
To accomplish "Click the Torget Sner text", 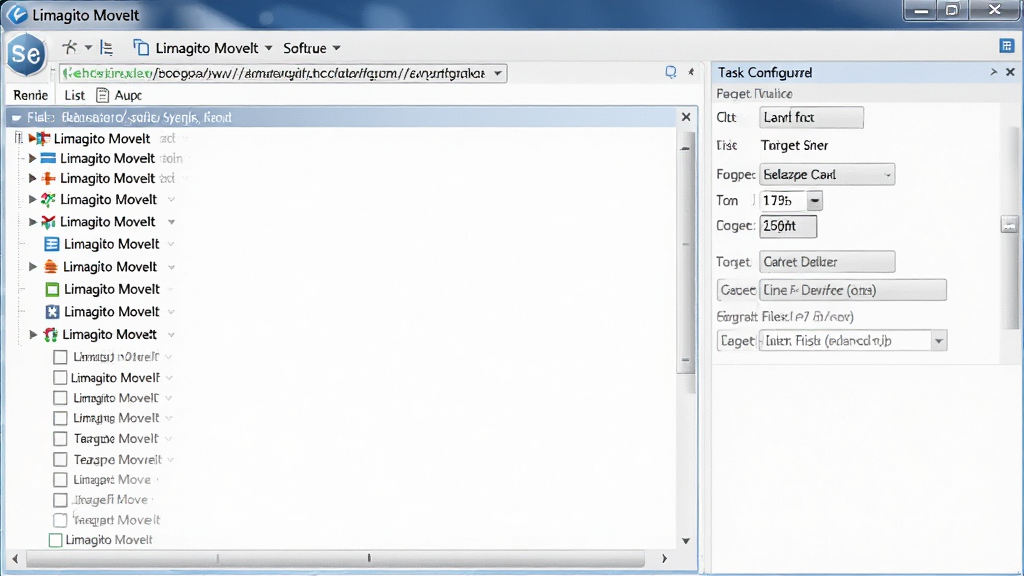I will (794, 146).
